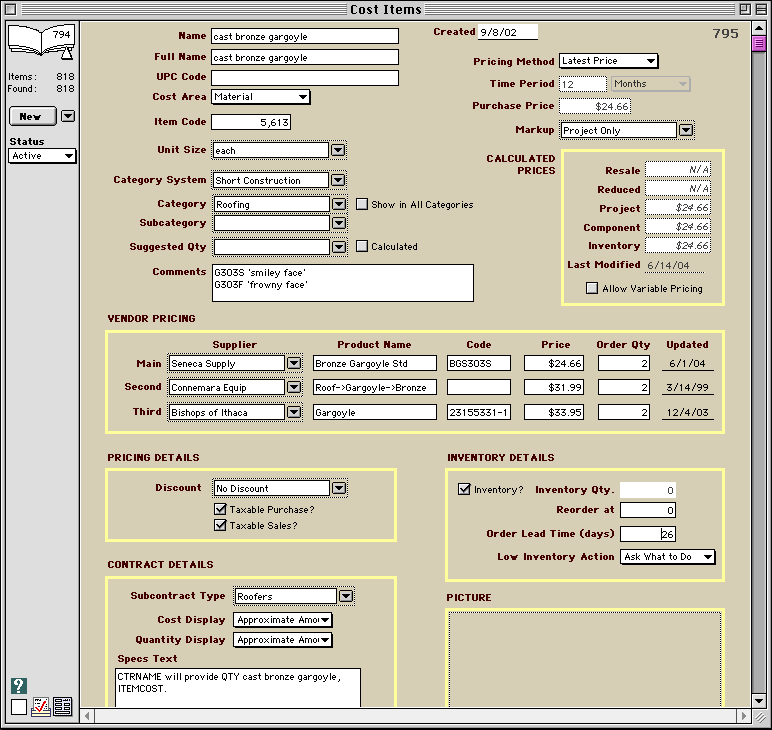Uncheck the Inventory? checkbox

[464, 489]
